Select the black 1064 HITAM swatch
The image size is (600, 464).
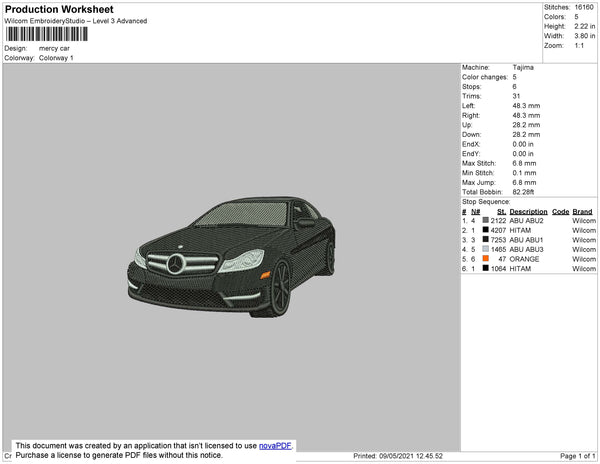486,268
